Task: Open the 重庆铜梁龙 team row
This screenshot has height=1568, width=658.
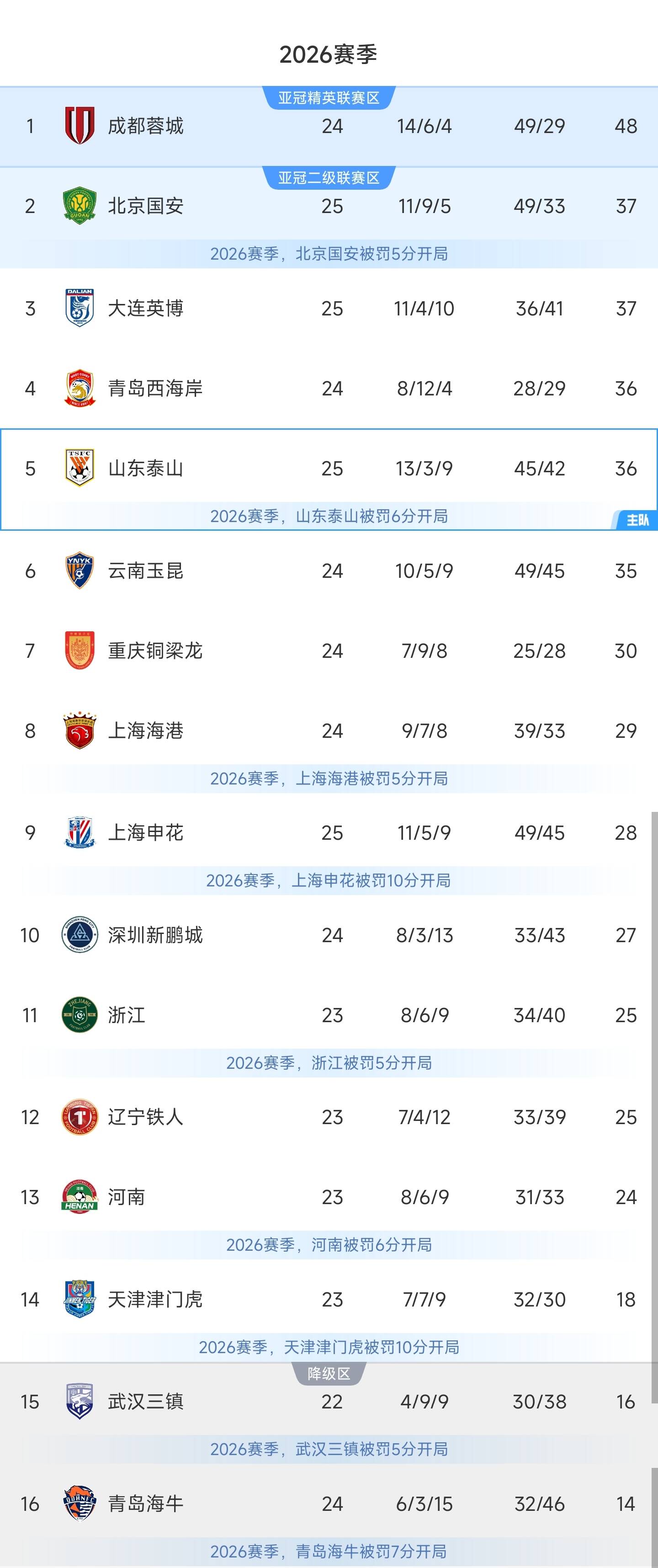Action: [329, 651]
